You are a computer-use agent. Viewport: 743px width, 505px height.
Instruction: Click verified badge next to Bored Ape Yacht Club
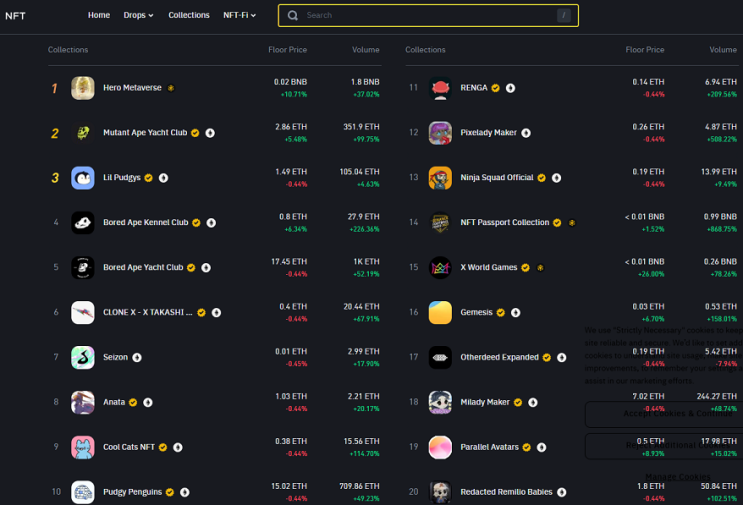point(191,268)
